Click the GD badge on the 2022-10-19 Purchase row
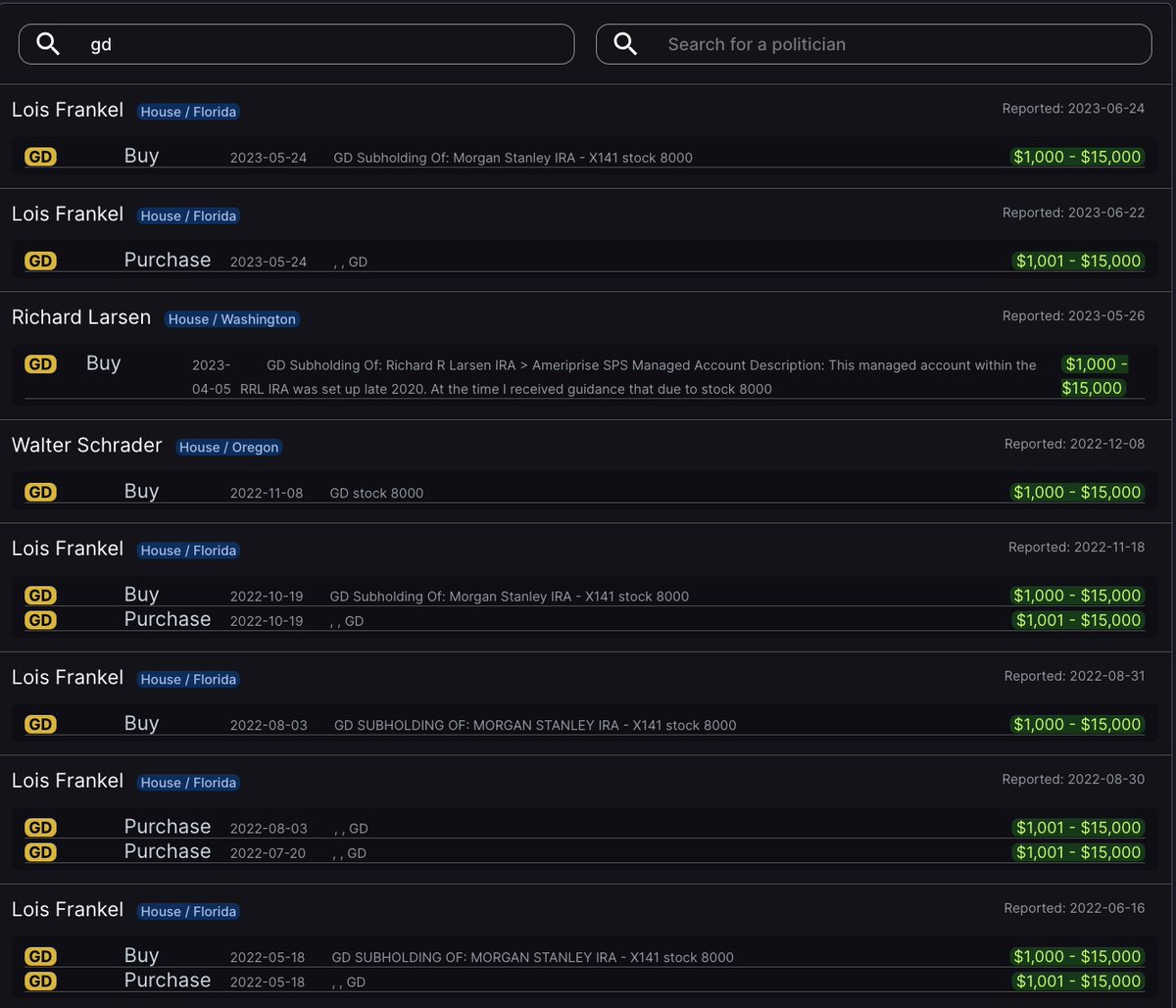Image resolution: width=1176 pixels, height=1008 pixels. coord(40,620)
